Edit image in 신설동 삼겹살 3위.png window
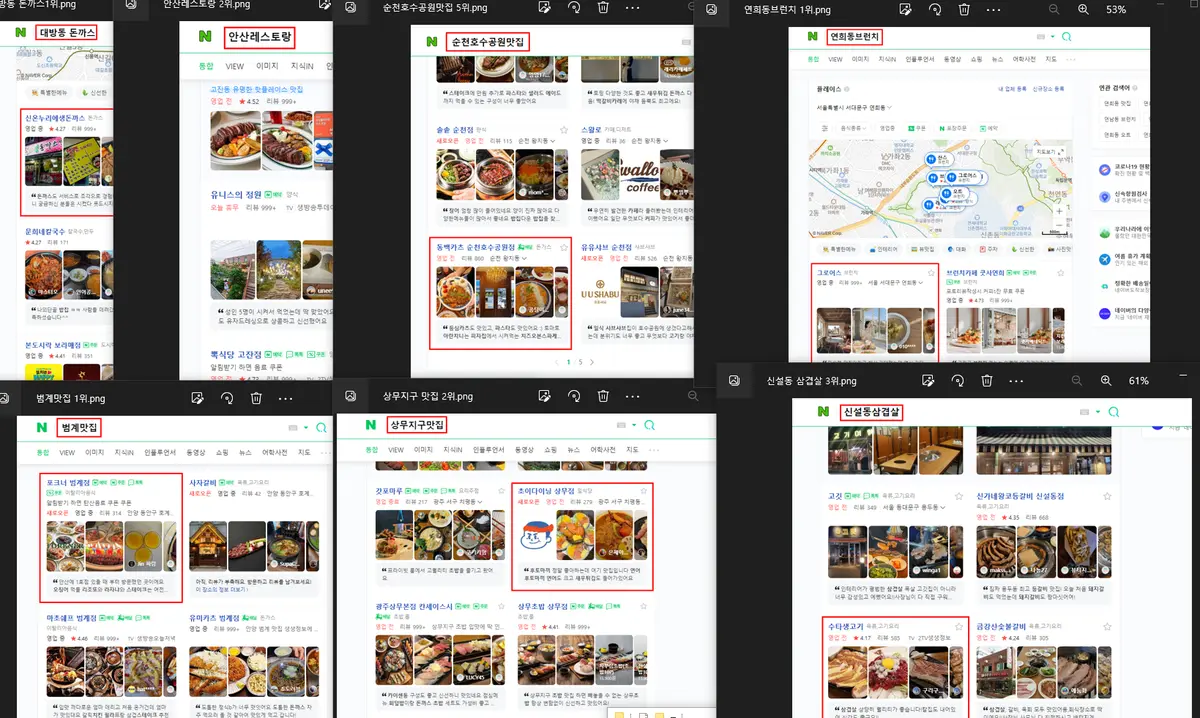Screen dimensions: 1200x718 [x=927, y=381]
